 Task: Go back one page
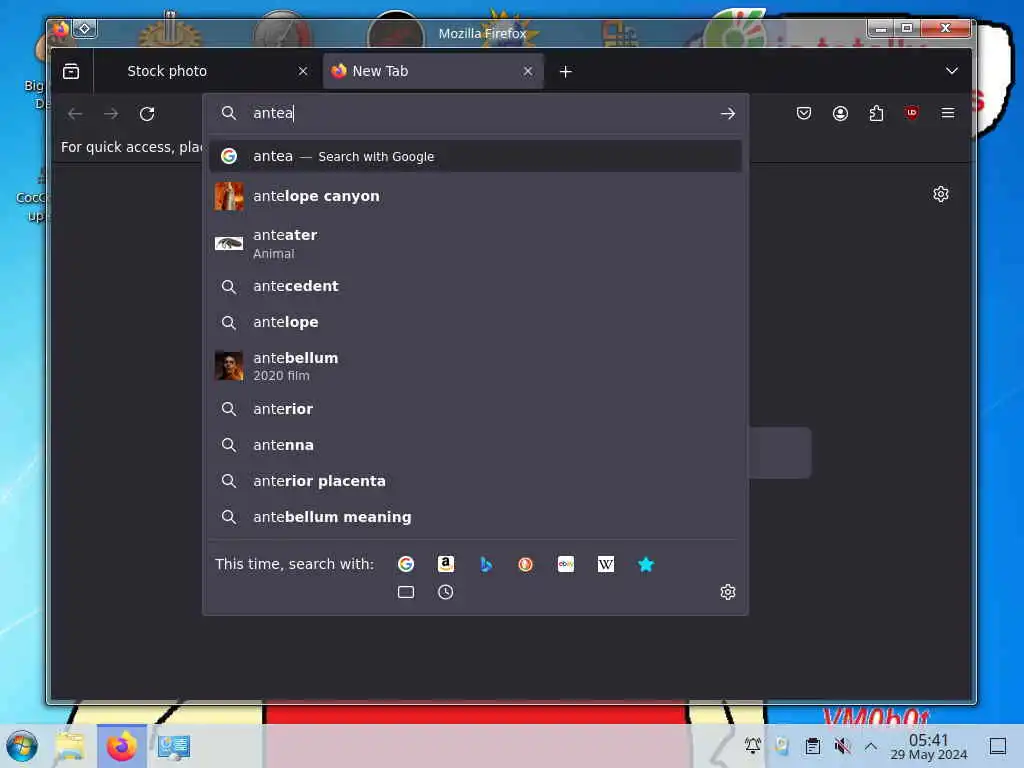coord(74,114)
